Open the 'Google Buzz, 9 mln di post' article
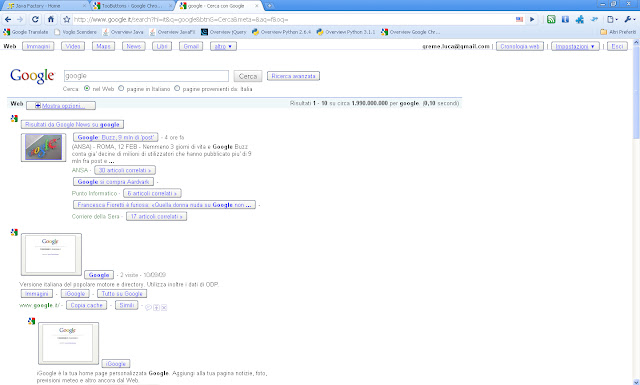The image size is (640, 385). 116,137
